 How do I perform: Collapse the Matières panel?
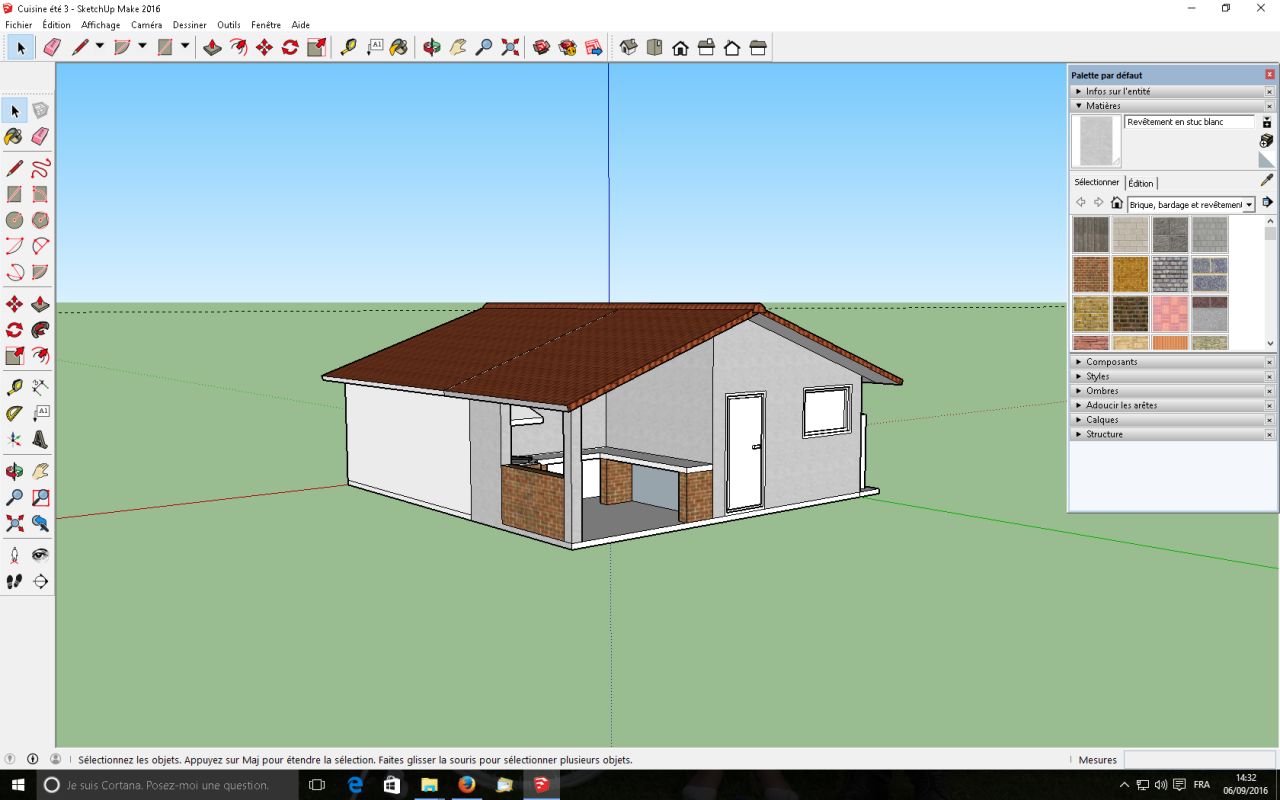point(1166,105)
